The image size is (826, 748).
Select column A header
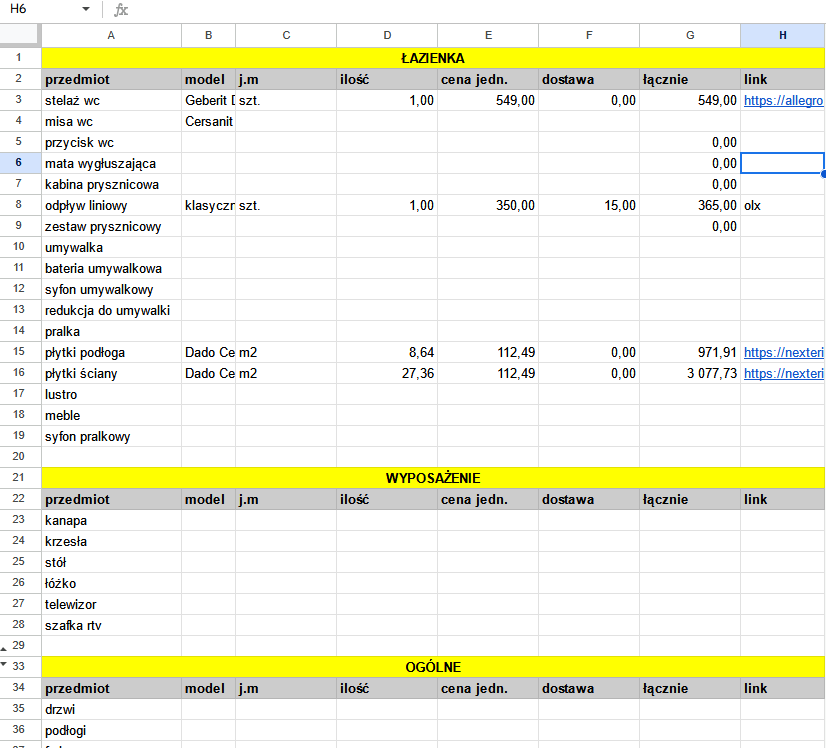(110, 36)
